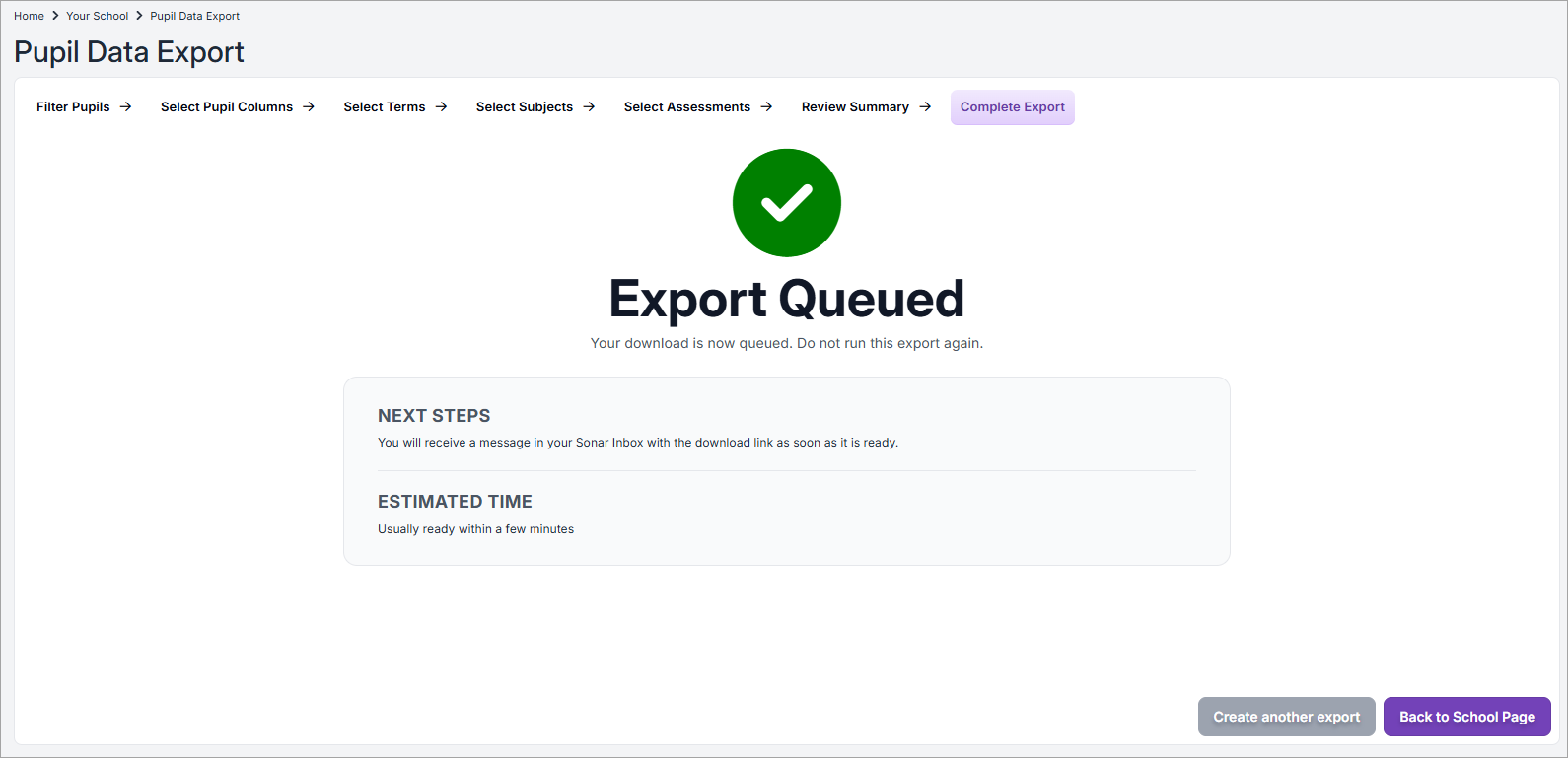Click the arrow following Select Subjects

[x=589, y=107]
